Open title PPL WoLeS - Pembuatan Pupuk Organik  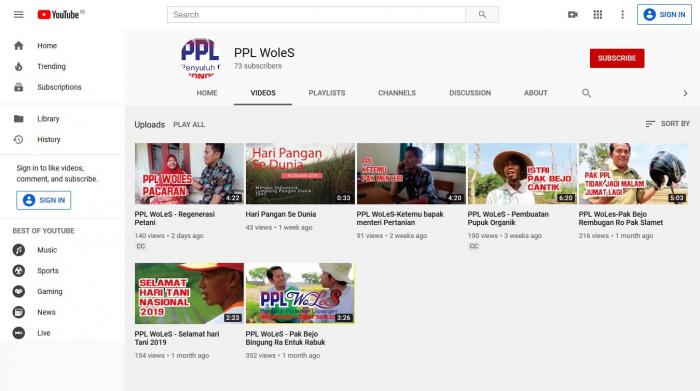(x=508, y=218)
